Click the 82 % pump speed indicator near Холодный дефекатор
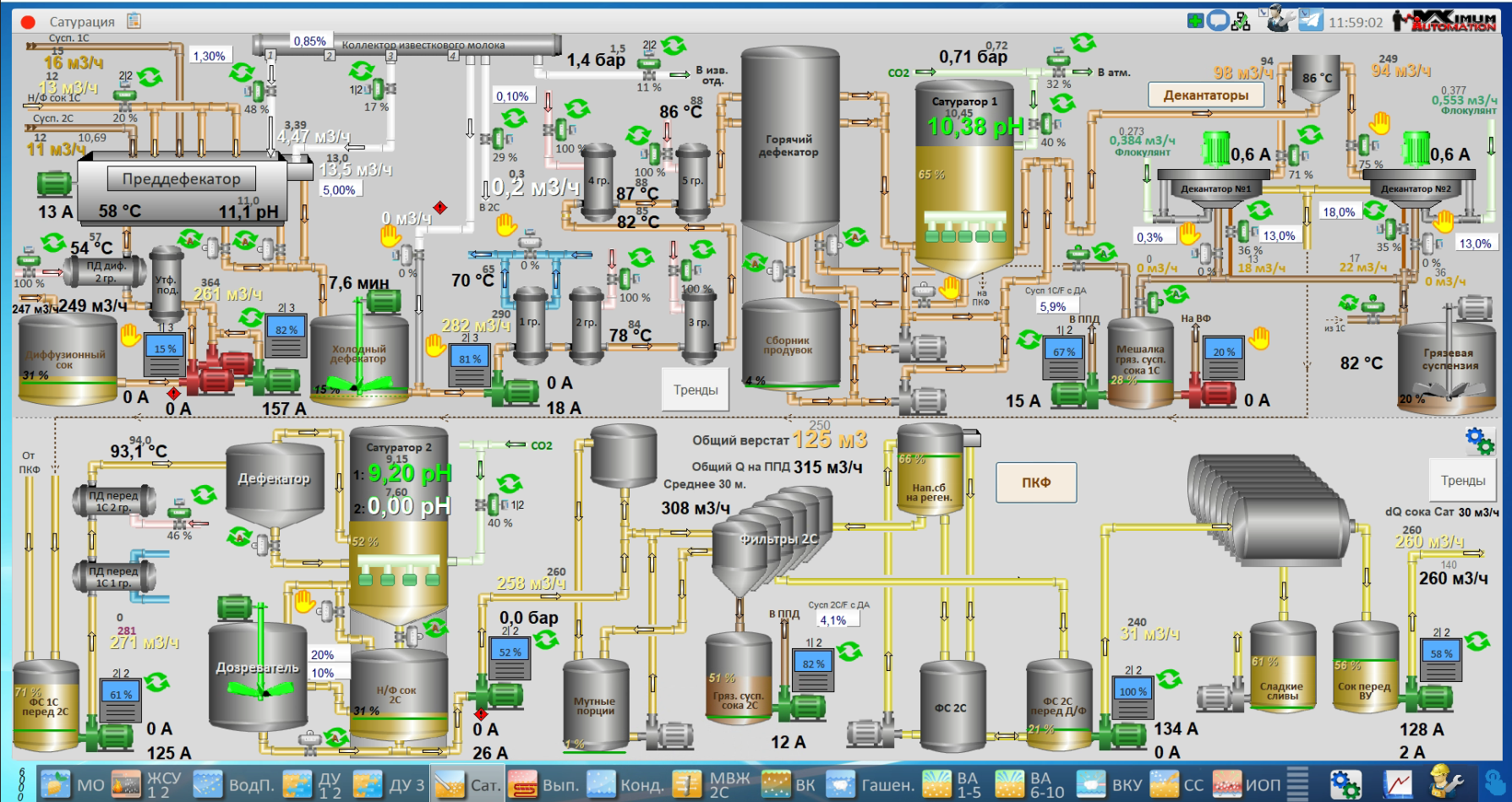 pos(287,330)
